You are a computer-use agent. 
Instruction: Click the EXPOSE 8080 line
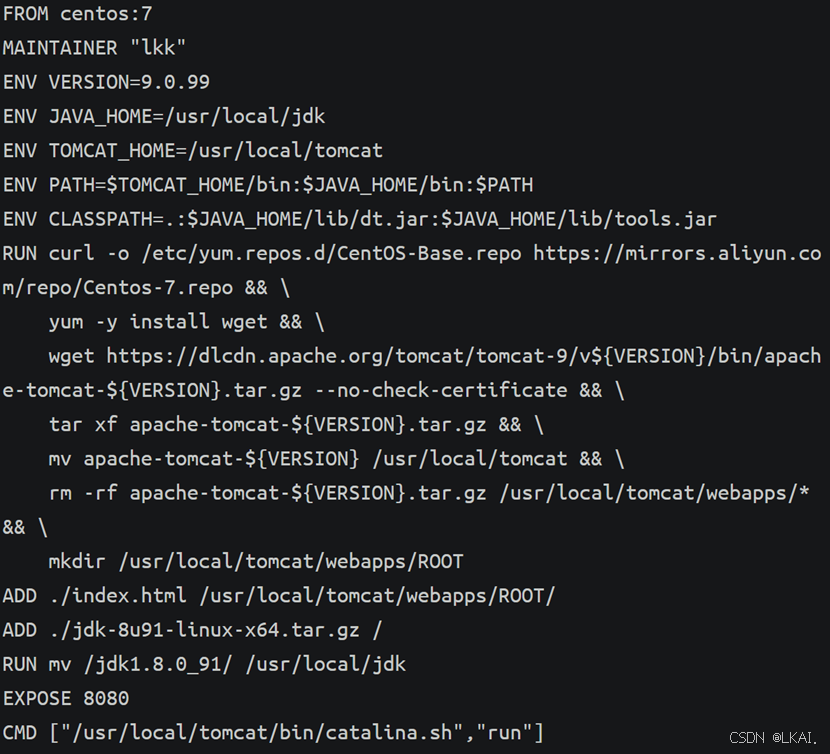[x=66, y=698]
